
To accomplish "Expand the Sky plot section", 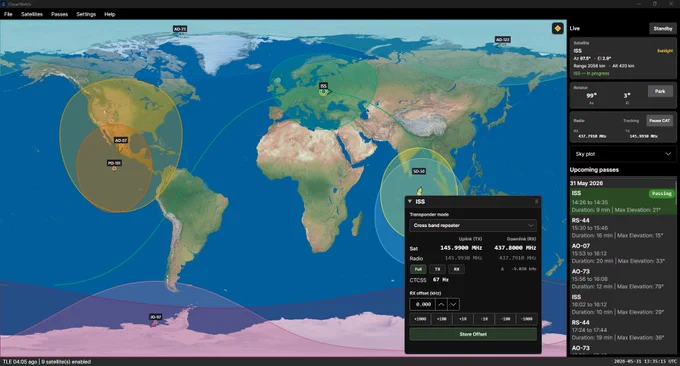I will [x=623, y=154].
